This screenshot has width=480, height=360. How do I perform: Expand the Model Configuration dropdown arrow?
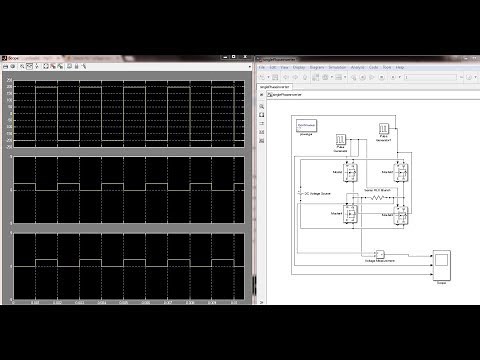332,77
